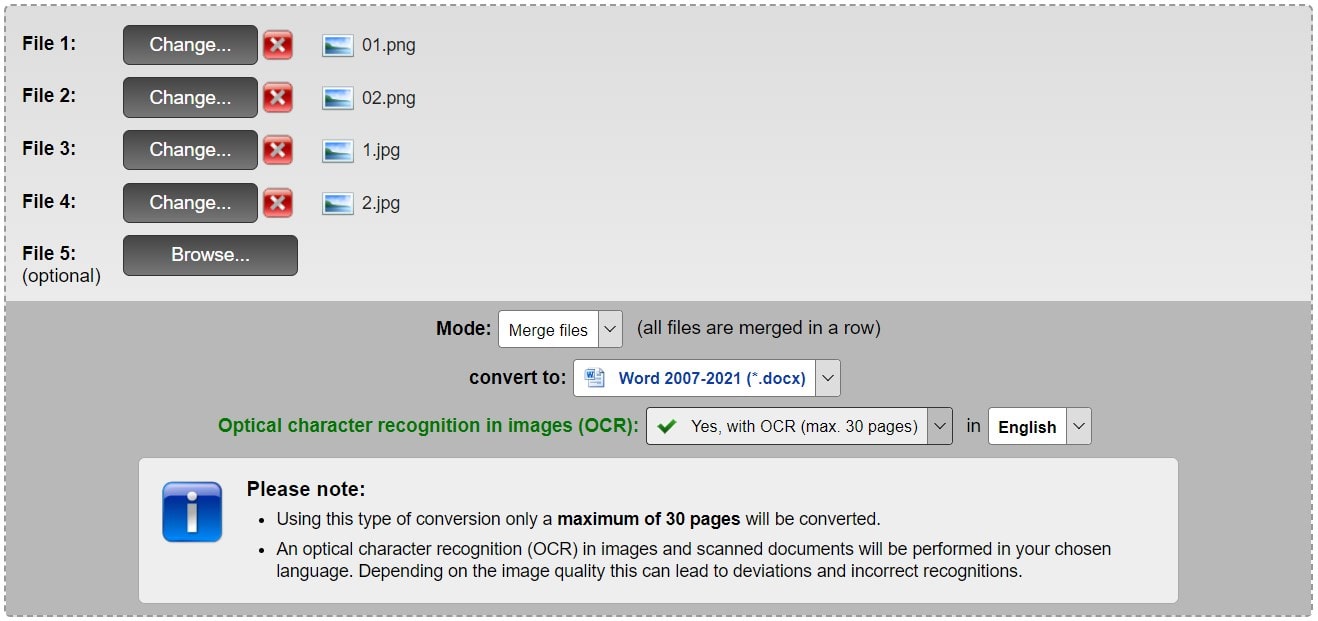The image size is (1318, 621).
Task: Click the 01.png file name
Action: 388,46
